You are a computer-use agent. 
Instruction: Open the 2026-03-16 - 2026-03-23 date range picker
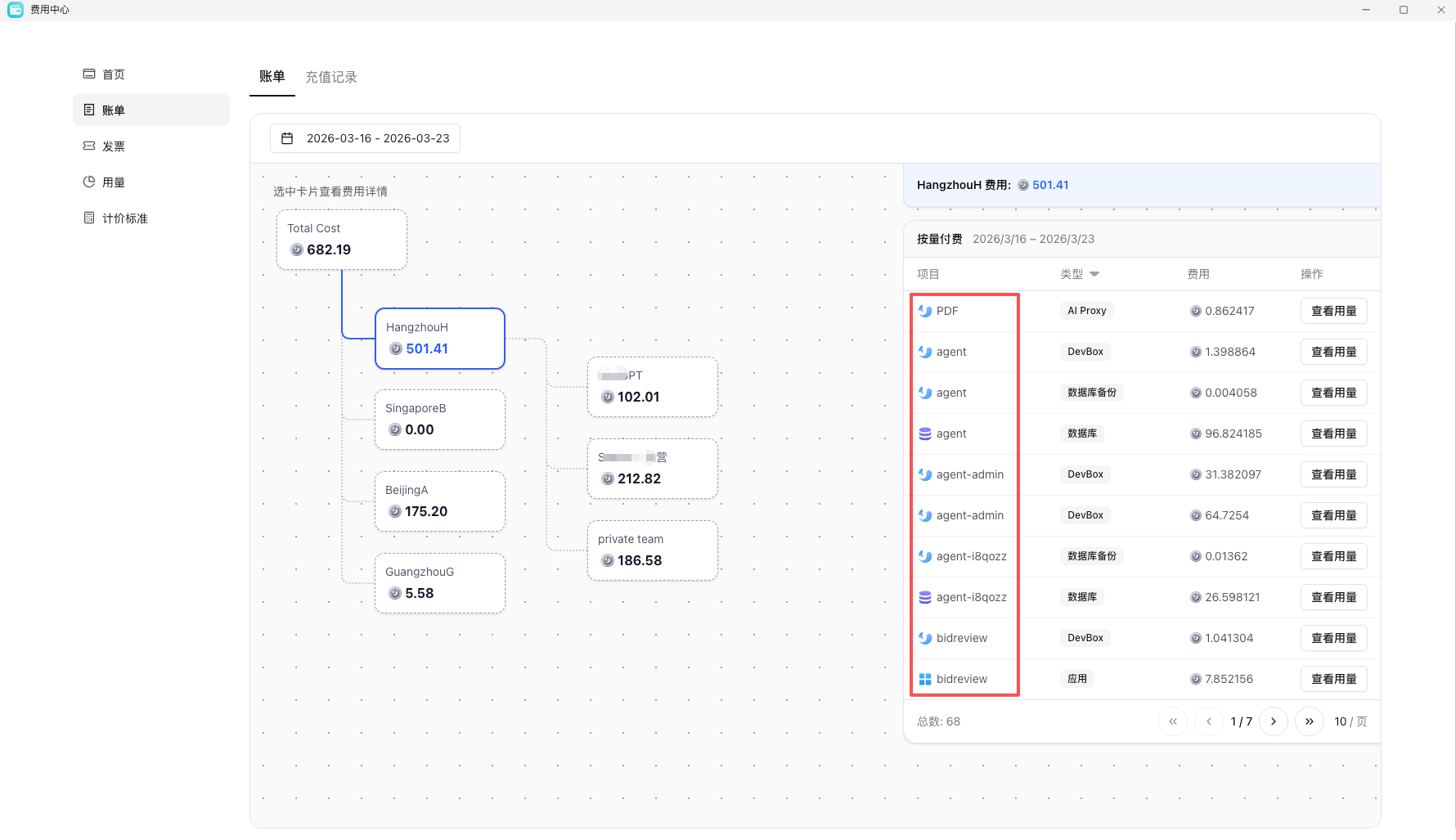click(365, 138)
